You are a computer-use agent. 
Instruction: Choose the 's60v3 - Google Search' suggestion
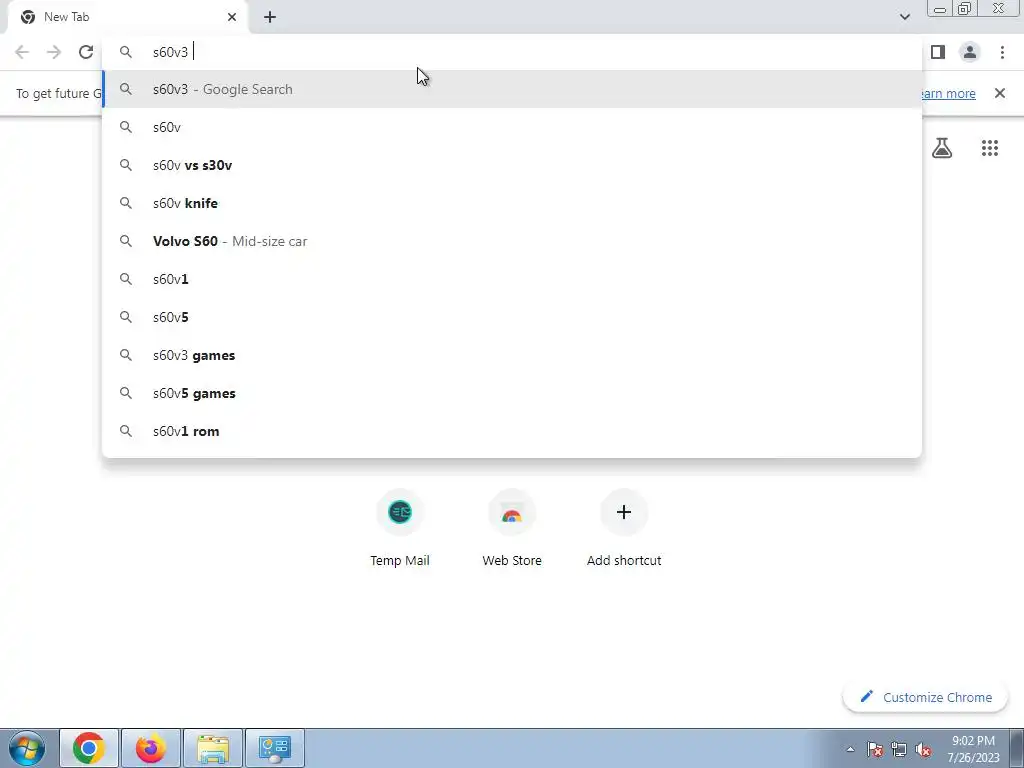pos(512,89)
